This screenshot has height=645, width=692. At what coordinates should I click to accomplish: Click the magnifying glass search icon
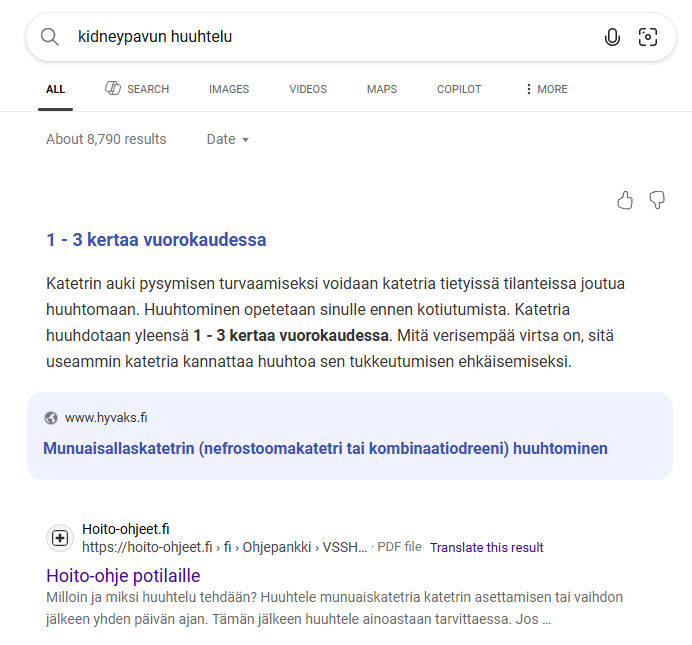(49, 37)
